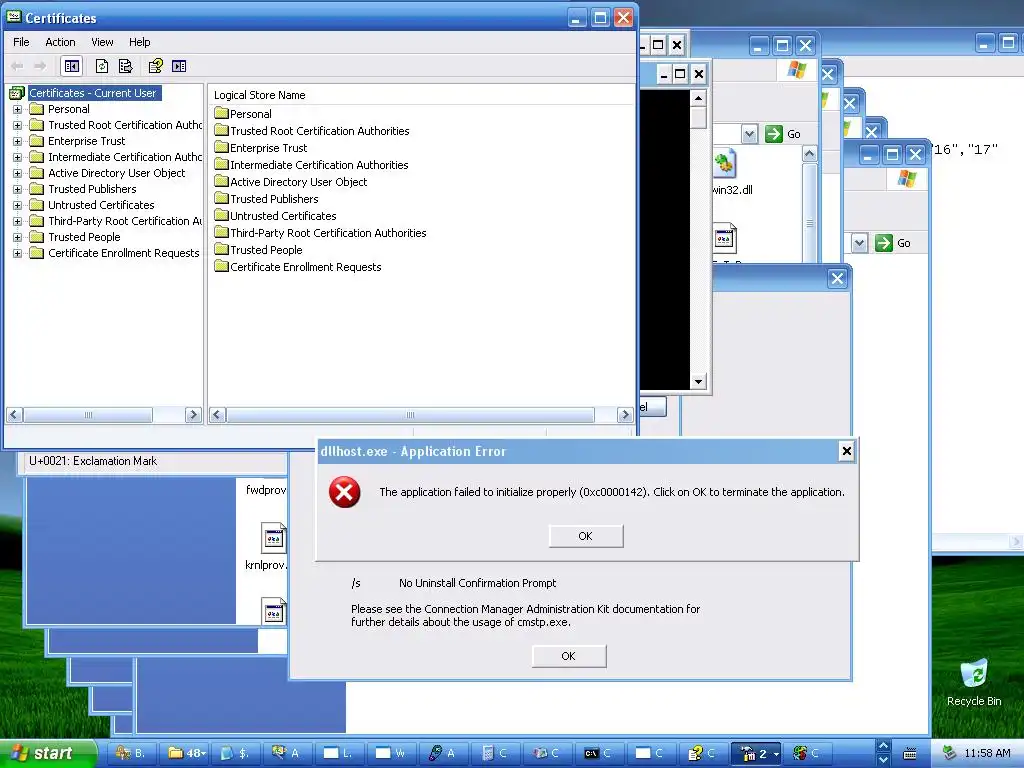This screenshot has height=768, width=1024.
Task: Expand the Intermediate Certification Authorities tree node
Action: (18, 157)
